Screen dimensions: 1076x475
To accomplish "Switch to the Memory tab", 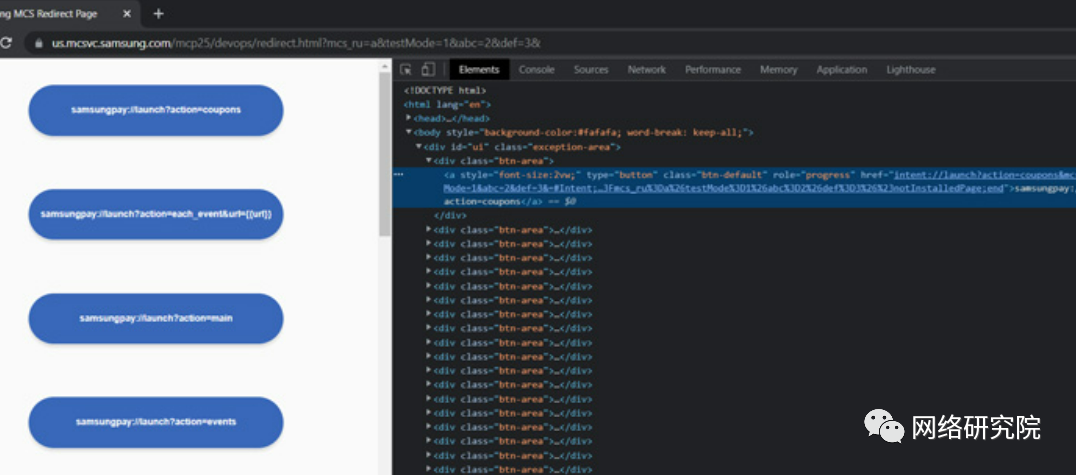I will click(778, 69).
